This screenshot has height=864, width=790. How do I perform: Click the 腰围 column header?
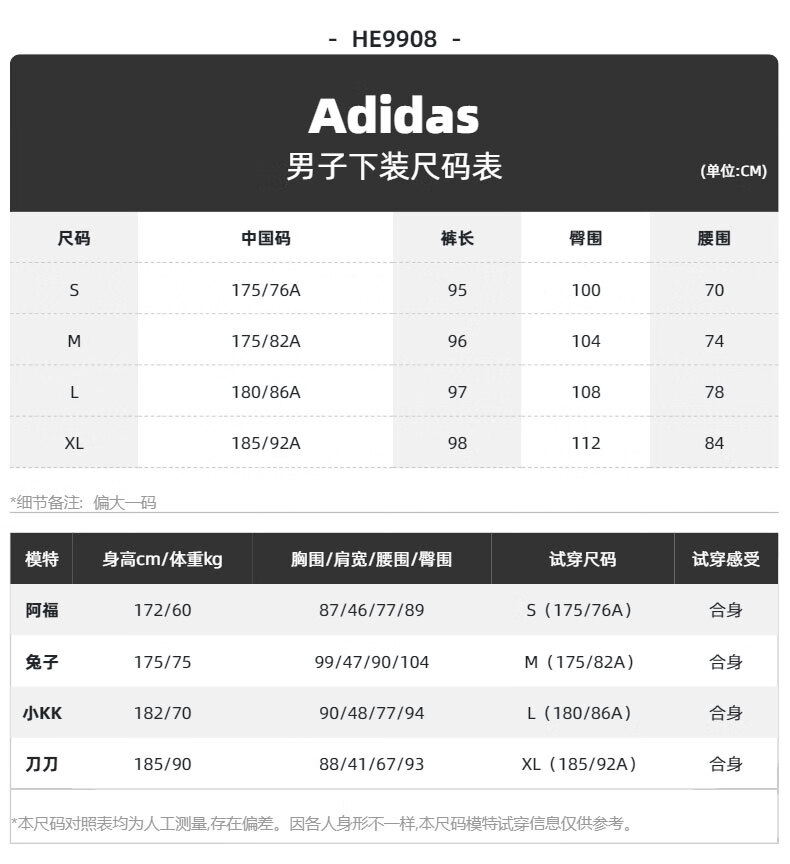tap(714, 238)
